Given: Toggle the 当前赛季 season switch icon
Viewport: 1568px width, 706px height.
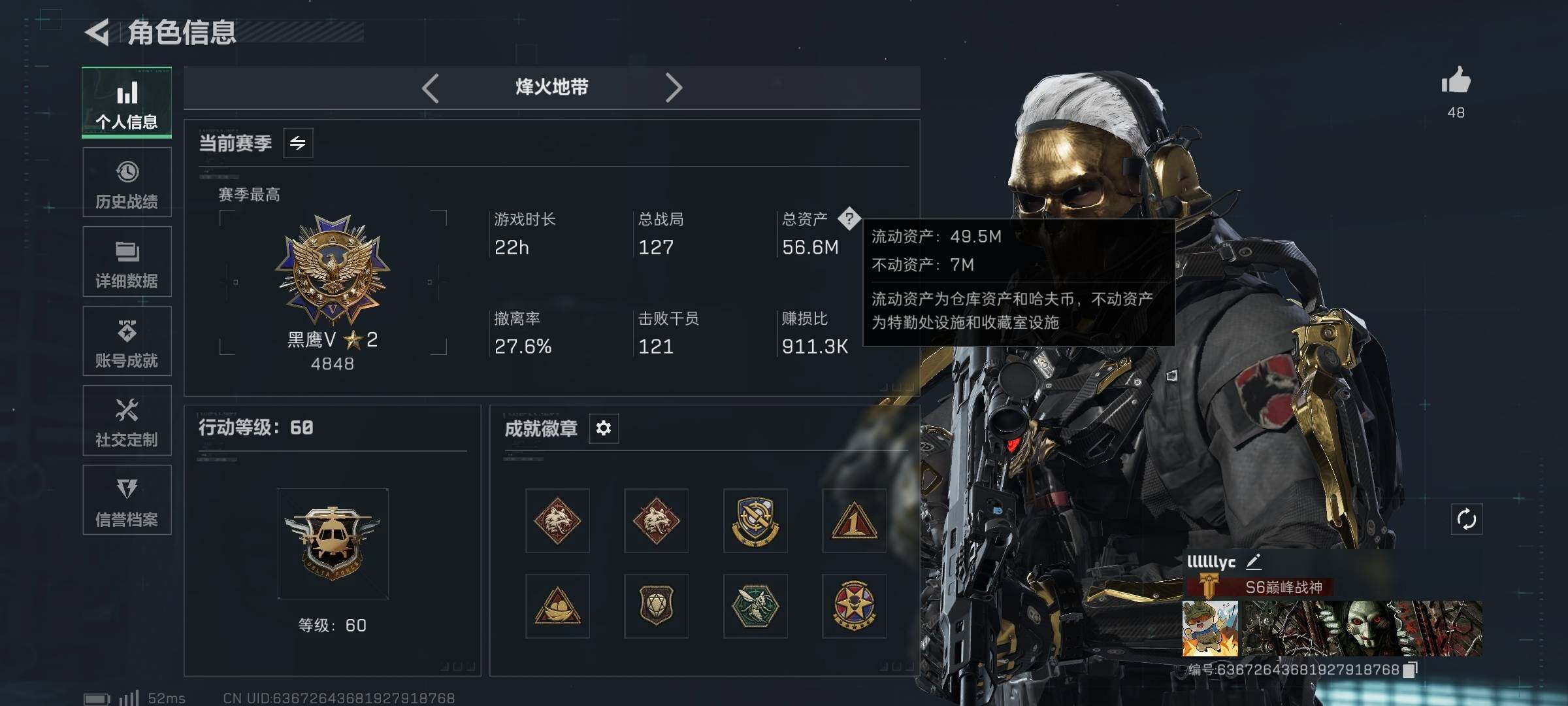Looking at the screenshot, I should pyautogui.click(x=298, y=143).
